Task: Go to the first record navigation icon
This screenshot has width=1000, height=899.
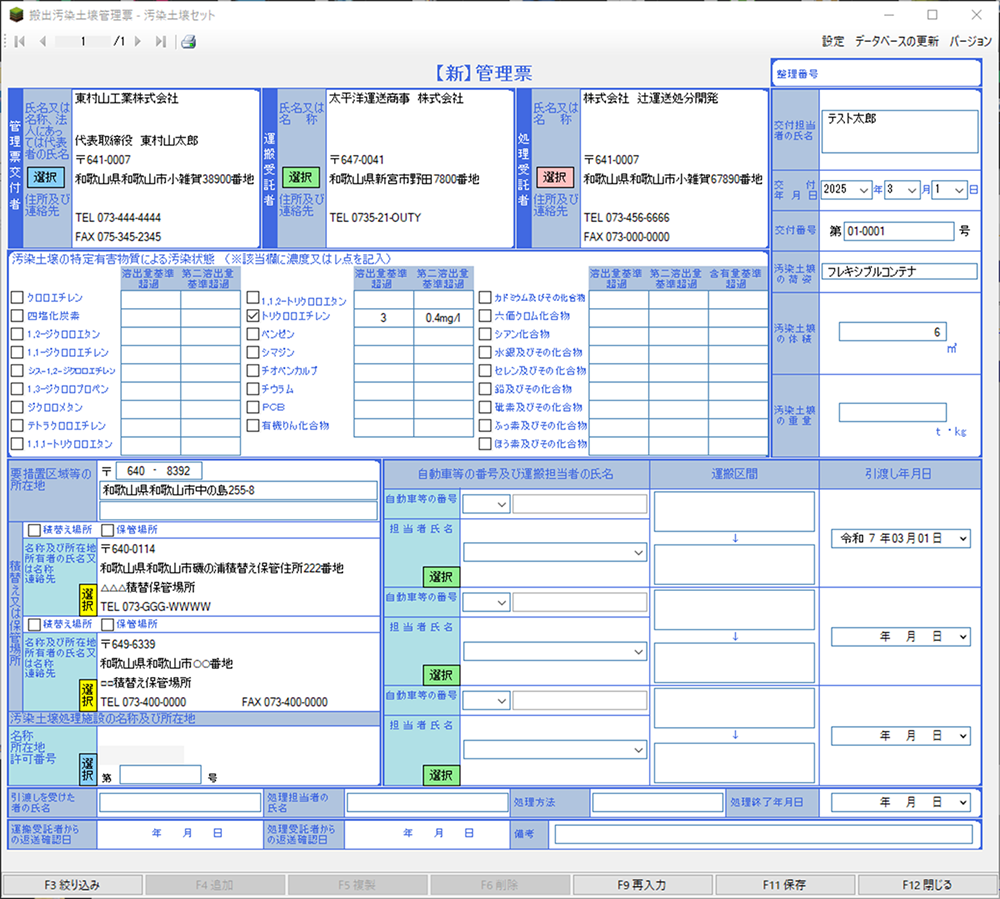Action: (x=19, y=41)
